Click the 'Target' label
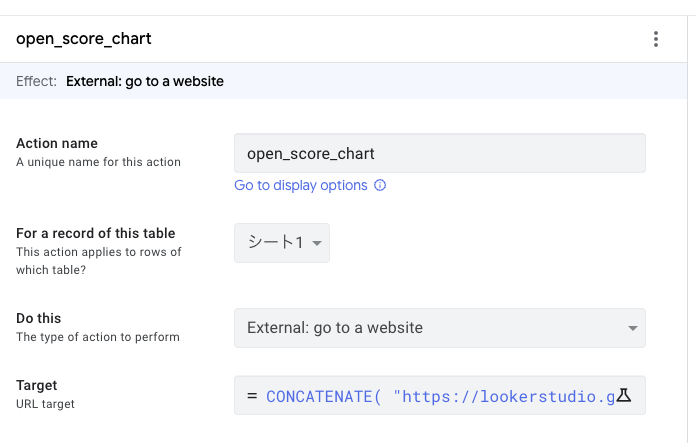This screenshot has height=443, width=696. click(x=37, y=385)
